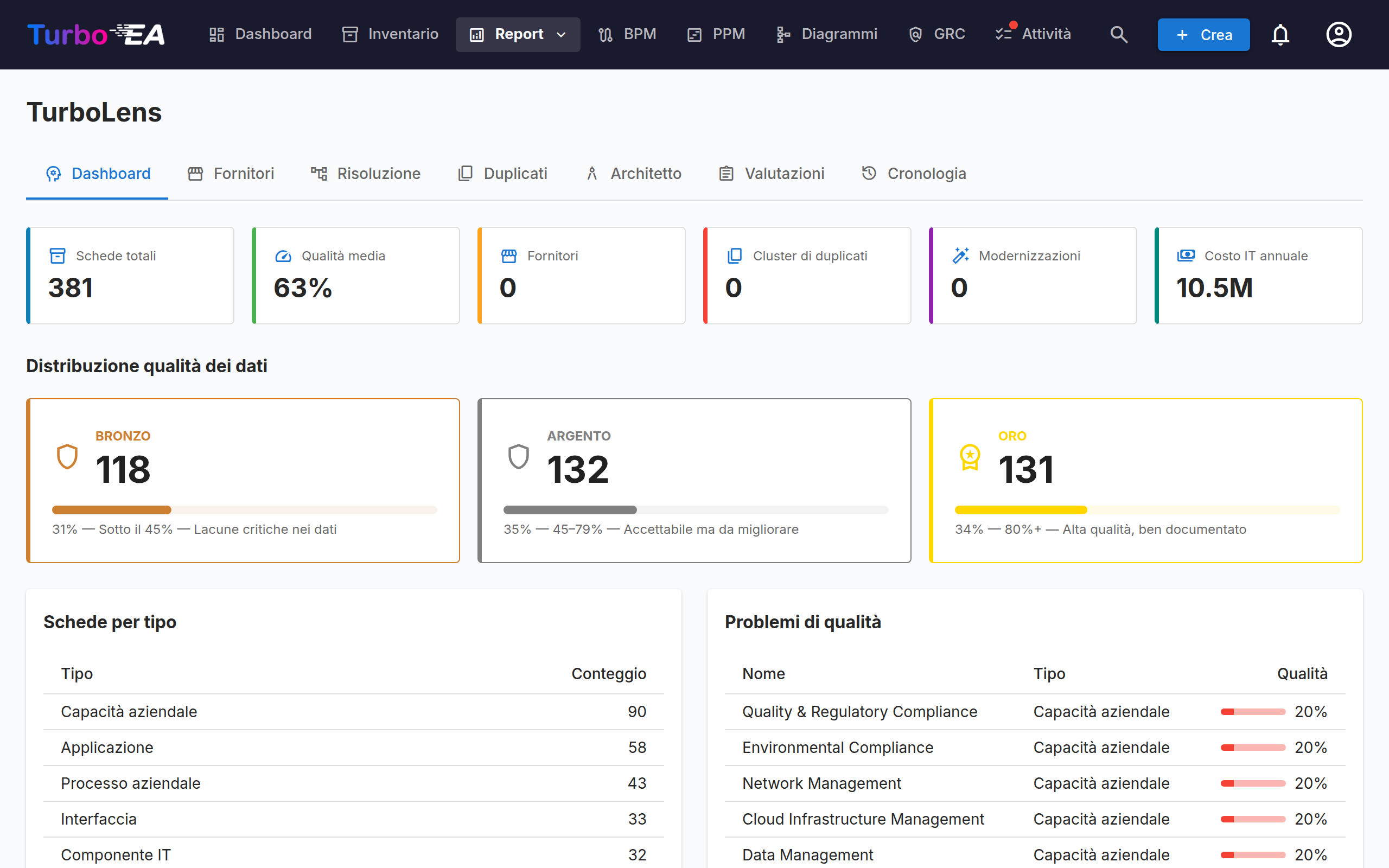Open Cloud Infrastructure Management entry
Viewport: 1389px width, 868px height.
(x=1035, y=819)
